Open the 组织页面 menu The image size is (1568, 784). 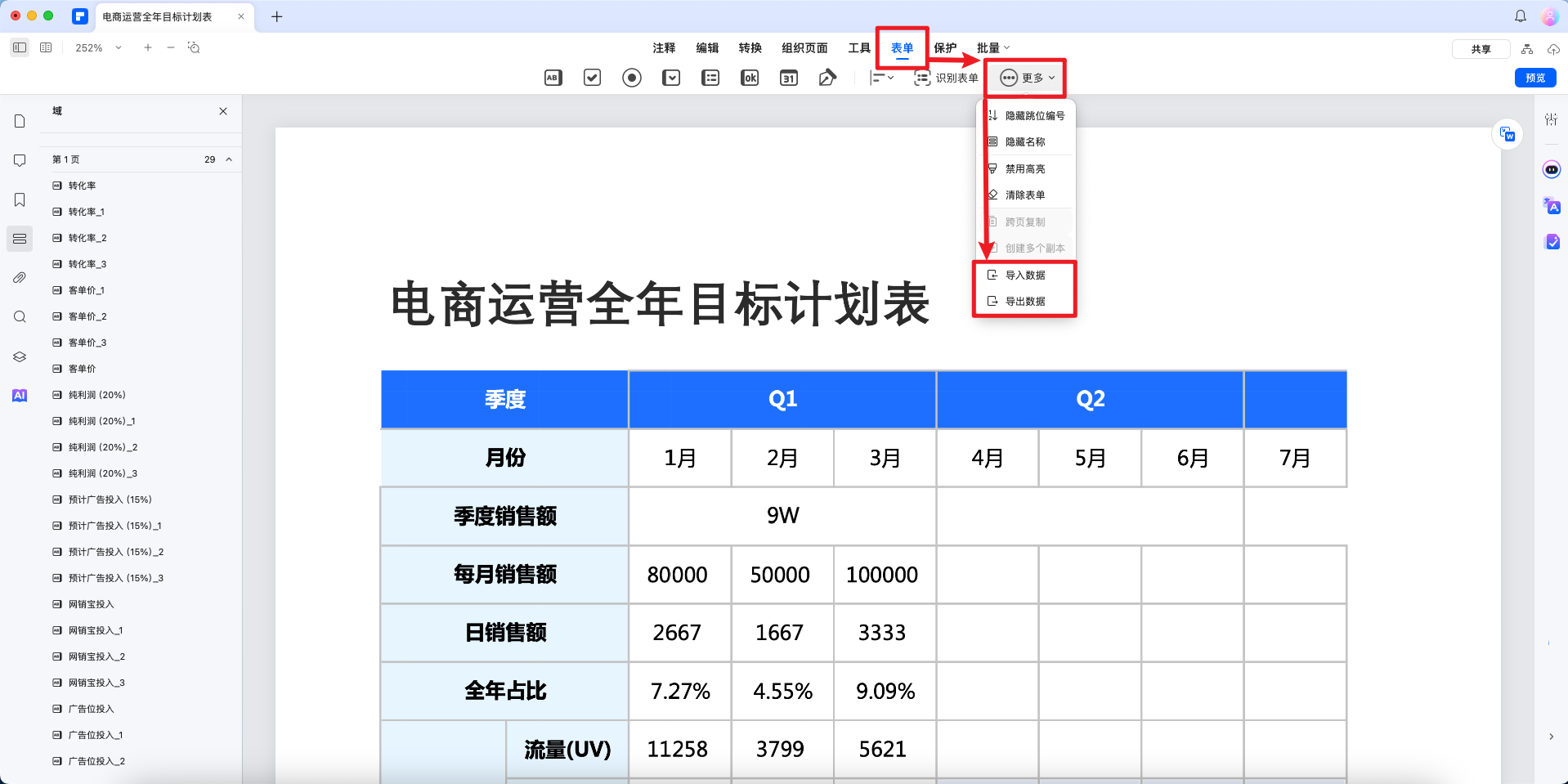[x=803, y=47]
